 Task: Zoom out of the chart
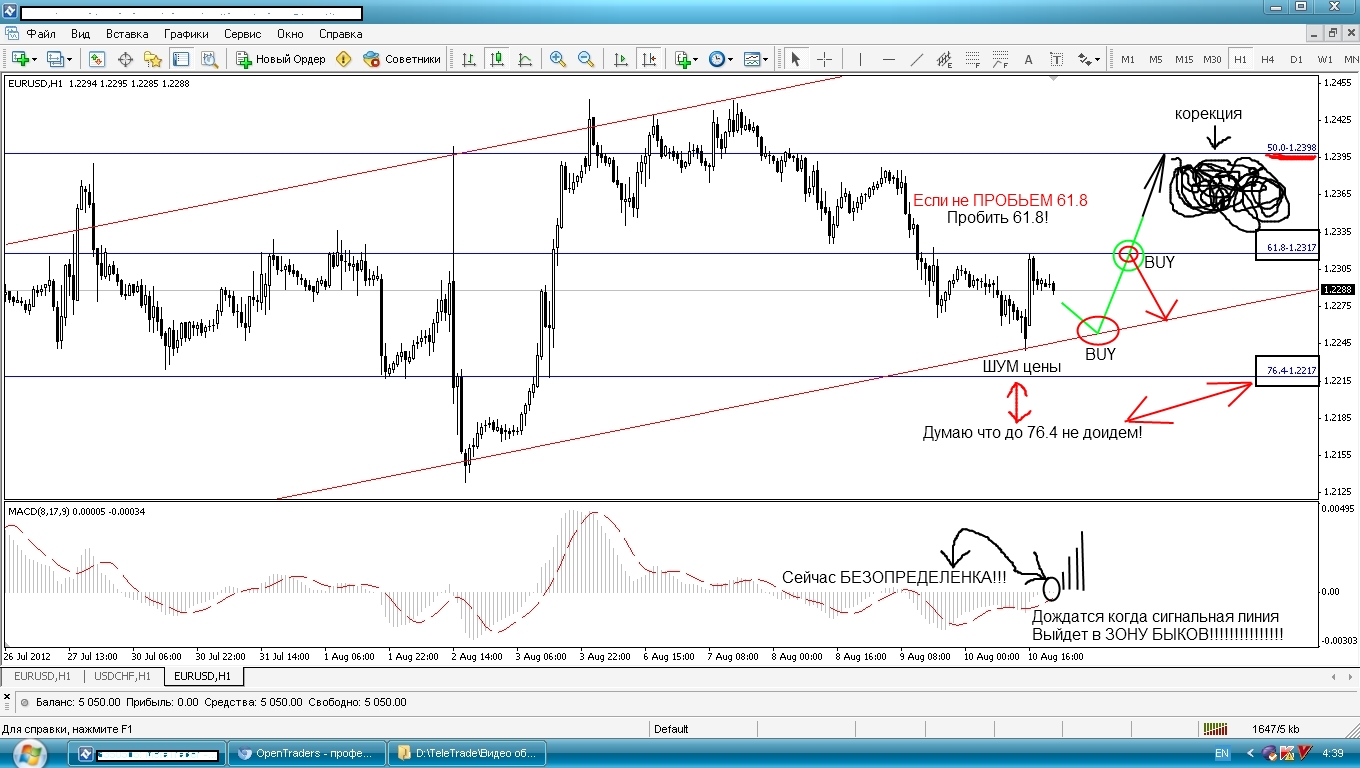click(586, 59)
